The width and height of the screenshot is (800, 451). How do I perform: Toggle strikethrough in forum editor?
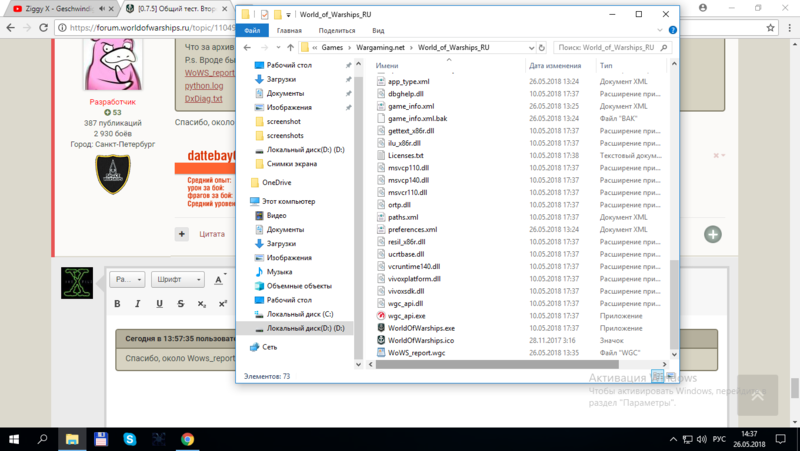pyautogui.click(x=180, y=304)
